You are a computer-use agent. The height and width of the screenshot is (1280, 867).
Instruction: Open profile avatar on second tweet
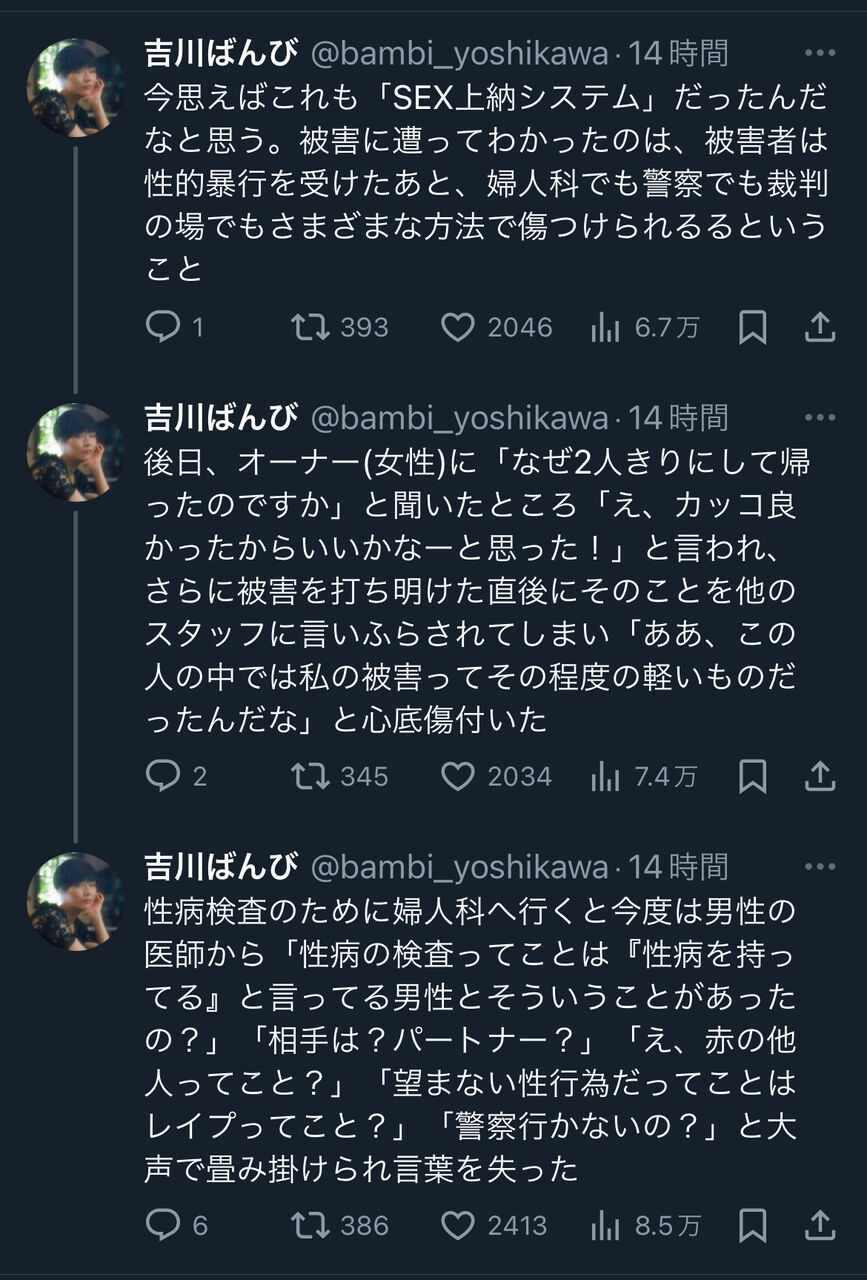(x=75, y=452)
